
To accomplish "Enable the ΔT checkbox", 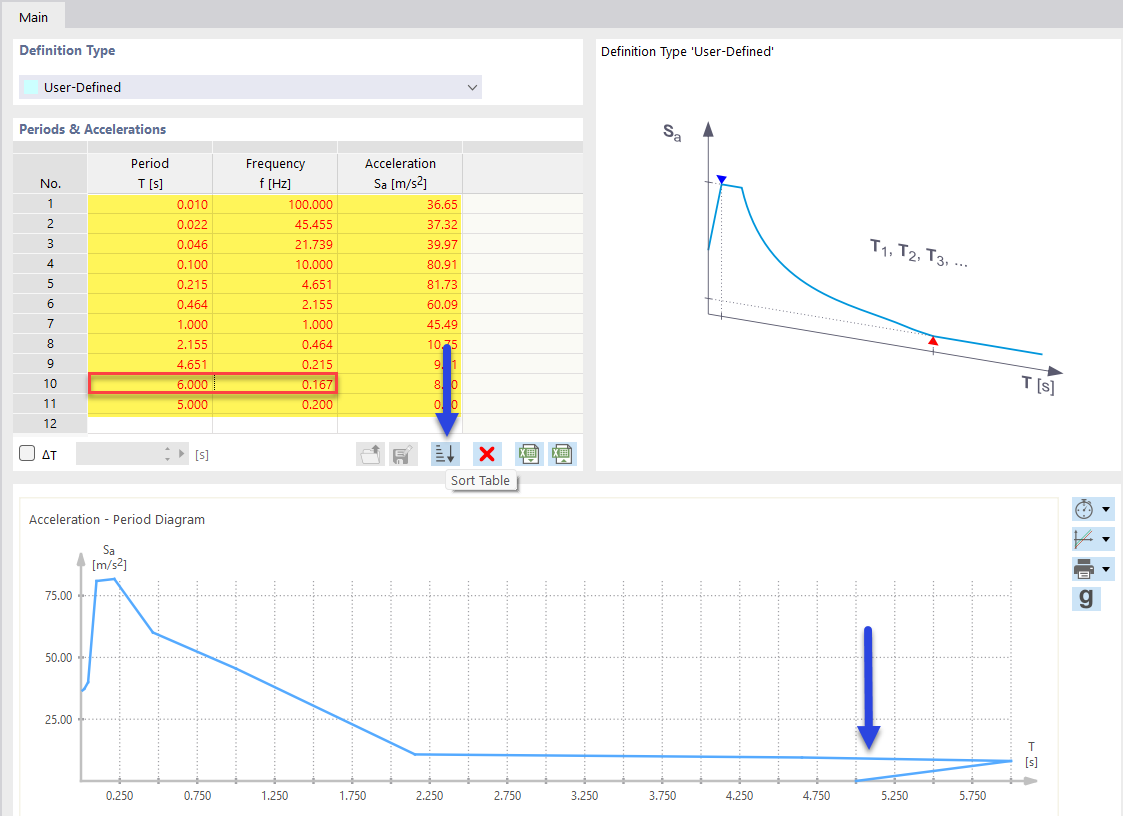I will click(x=27, y=454).
